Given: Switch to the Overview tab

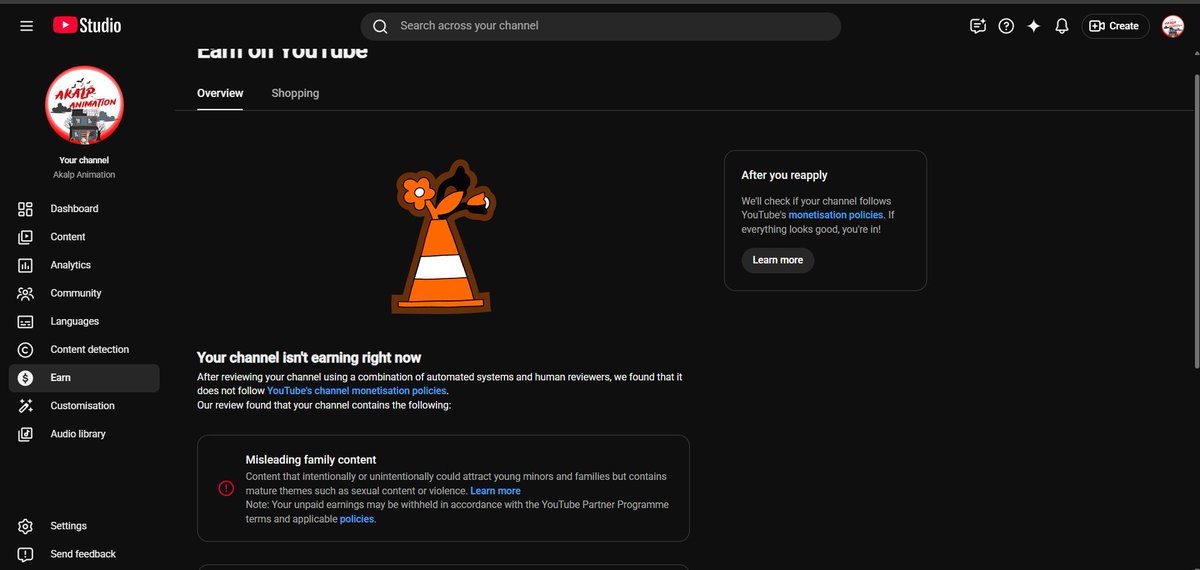Looking at the screenshot, I should (x=220, y=93).
